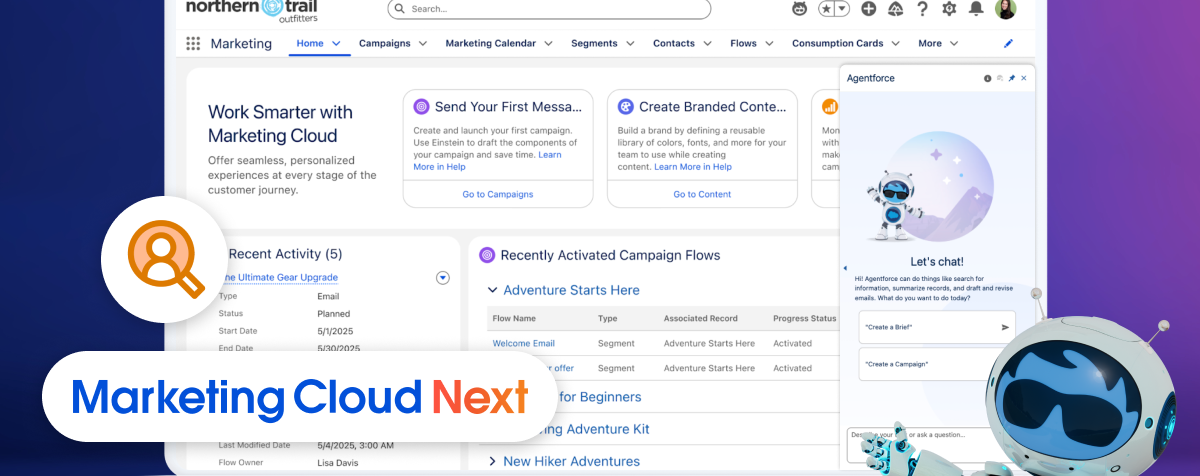Screen dimensions: 1200x476
Task: Open the Contacts tab dropdown chevron
Action: tap(708, 44)
